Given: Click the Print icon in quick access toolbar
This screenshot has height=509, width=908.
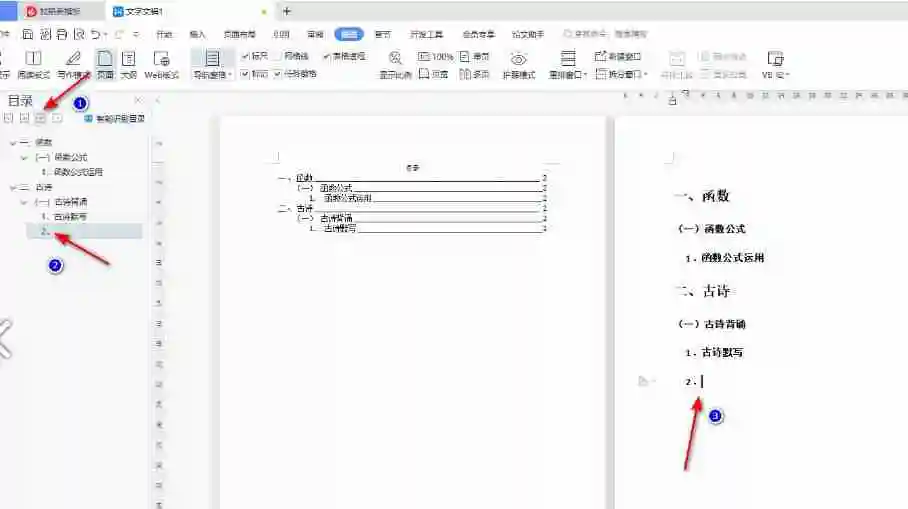Looking at the screenshot, I should click(62, 34).
